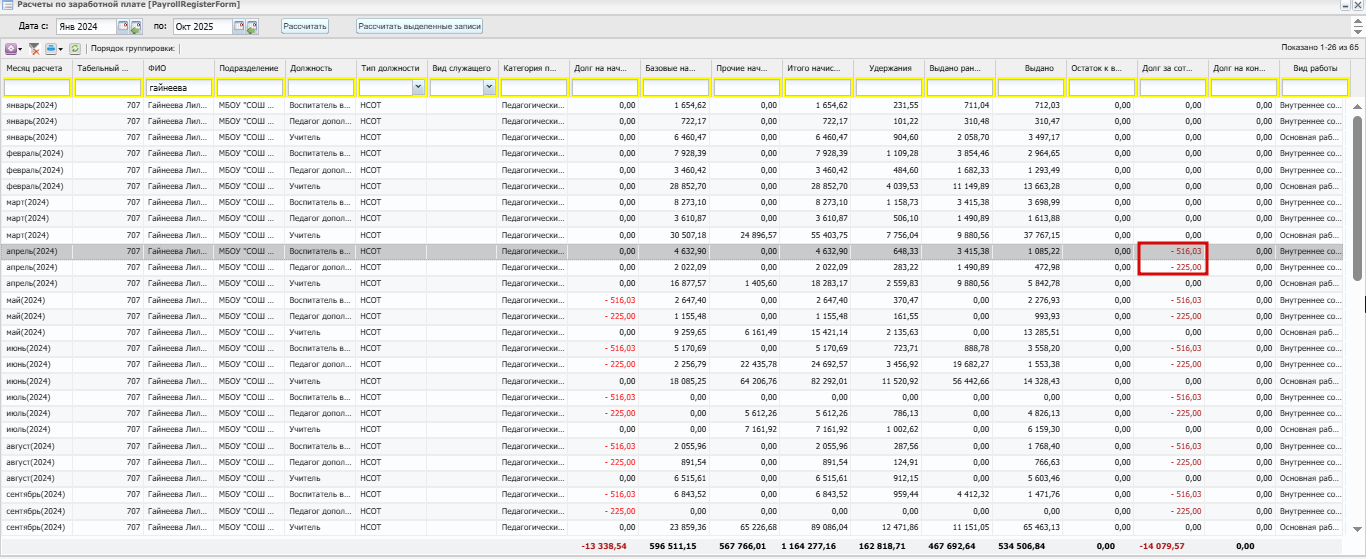Viewport: 1366px width, 559px height.
Task: Open the calendar picker for the 'Дата с' field
Action: click(x=123, y=26)
